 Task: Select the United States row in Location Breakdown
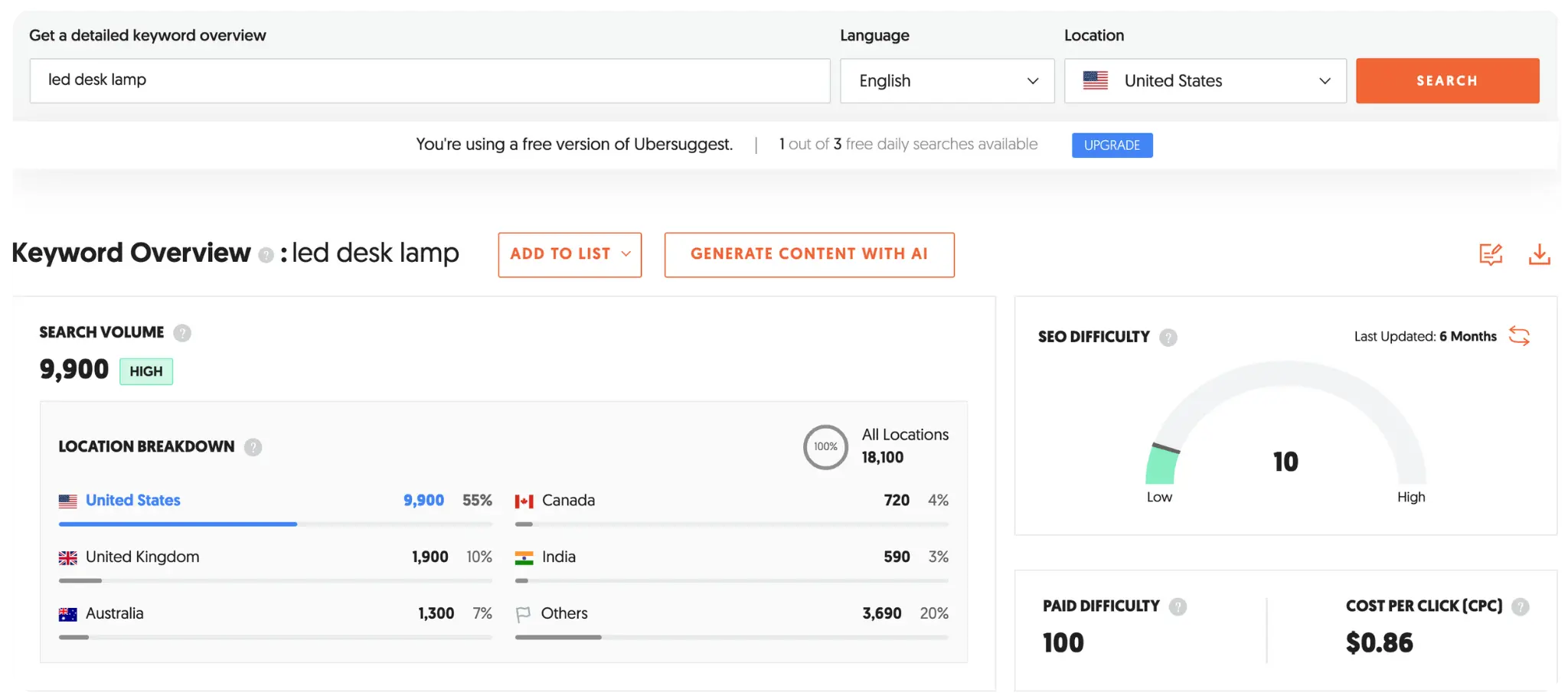pos(133,500)
